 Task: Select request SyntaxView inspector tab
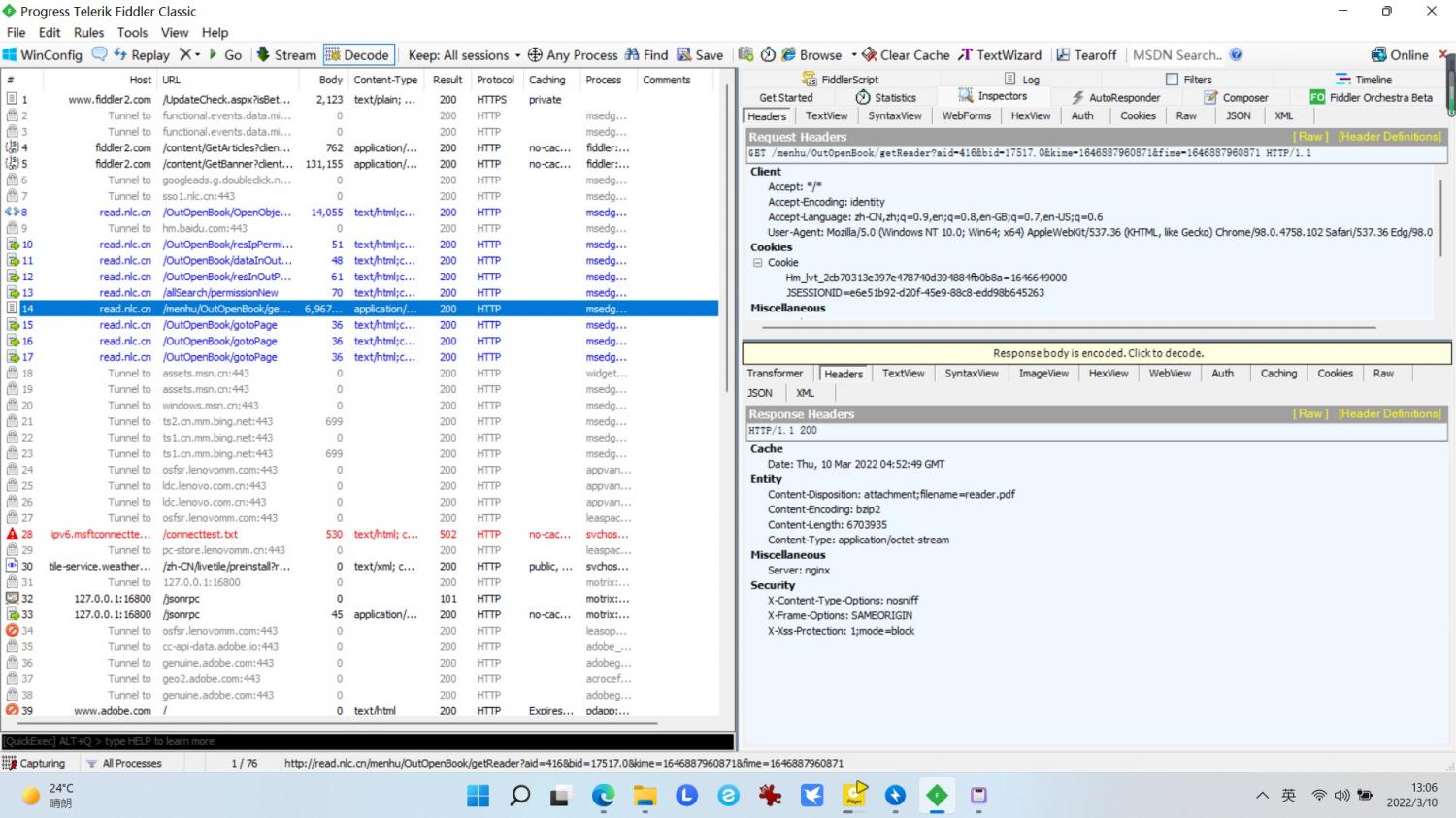point(895,115)
